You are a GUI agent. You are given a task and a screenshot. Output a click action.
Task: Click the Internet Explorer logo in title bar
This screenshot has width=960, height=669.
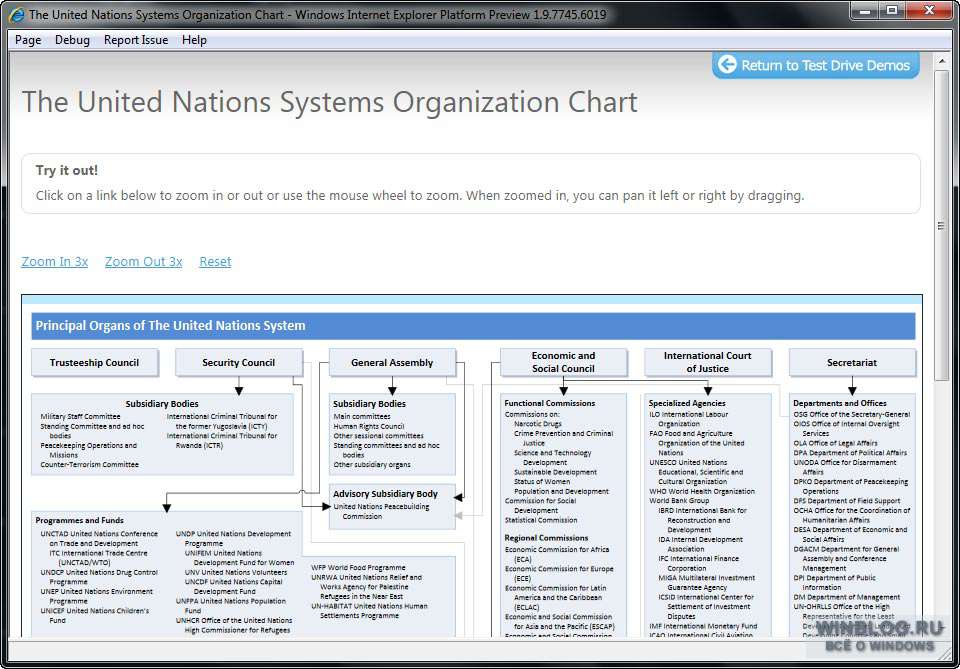click(17, 14)
